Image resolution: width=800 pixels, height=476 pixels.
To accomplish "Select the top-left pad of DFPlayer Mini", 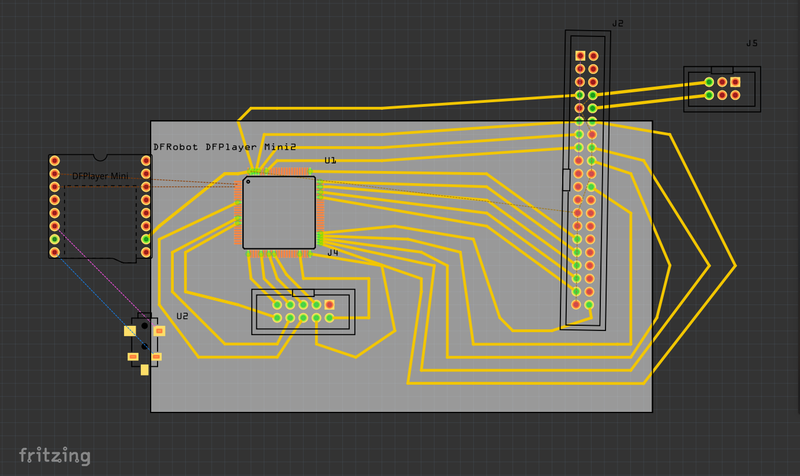I will tap(55, 160).
